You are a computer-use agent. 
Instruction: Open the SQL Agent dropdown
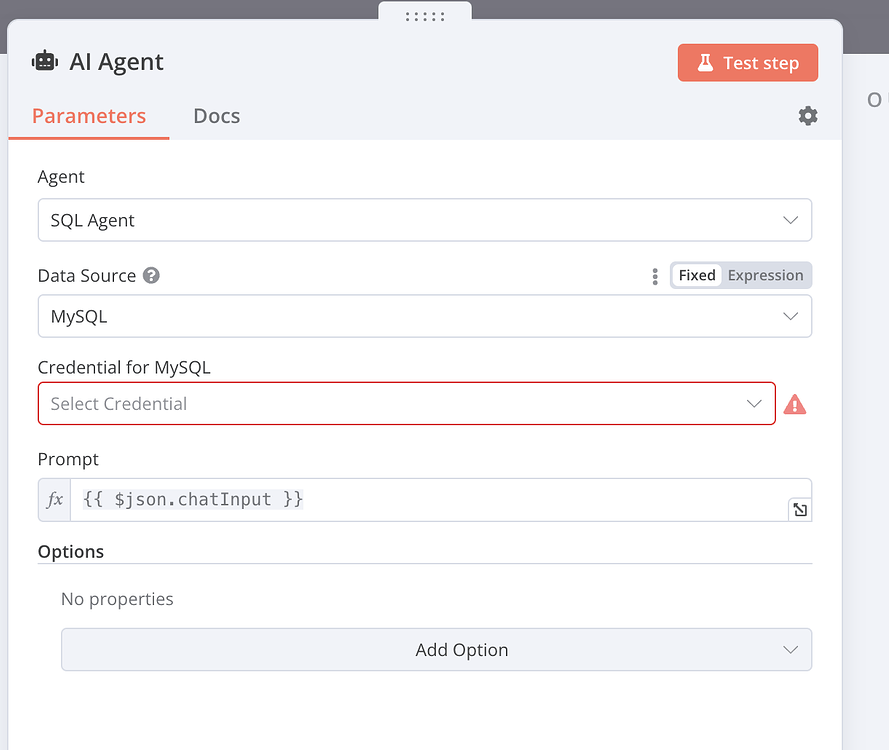point(425,219)
